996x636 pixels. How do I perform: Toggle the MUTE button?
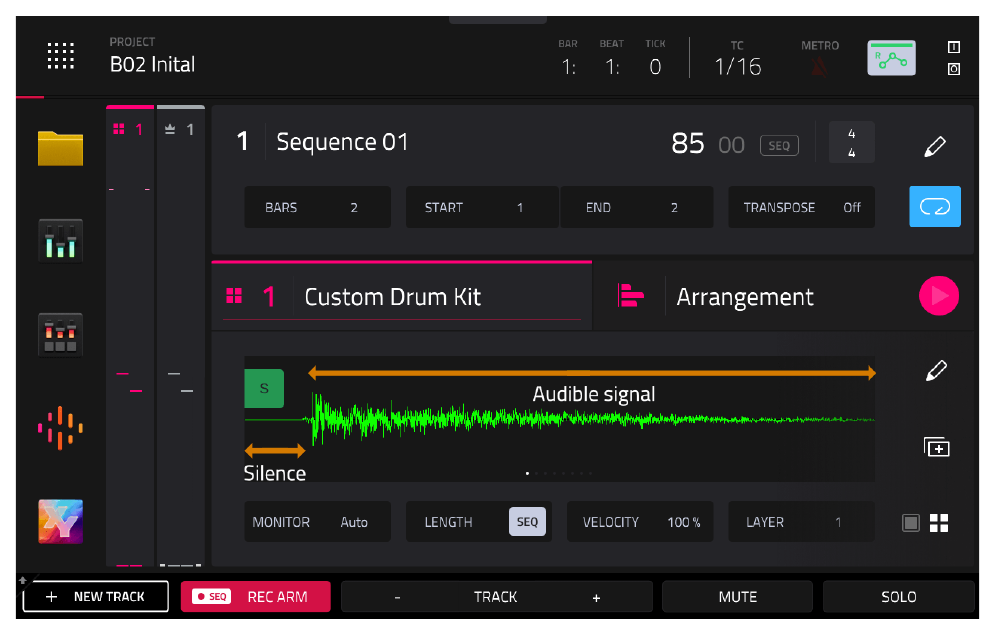point(737,597)
